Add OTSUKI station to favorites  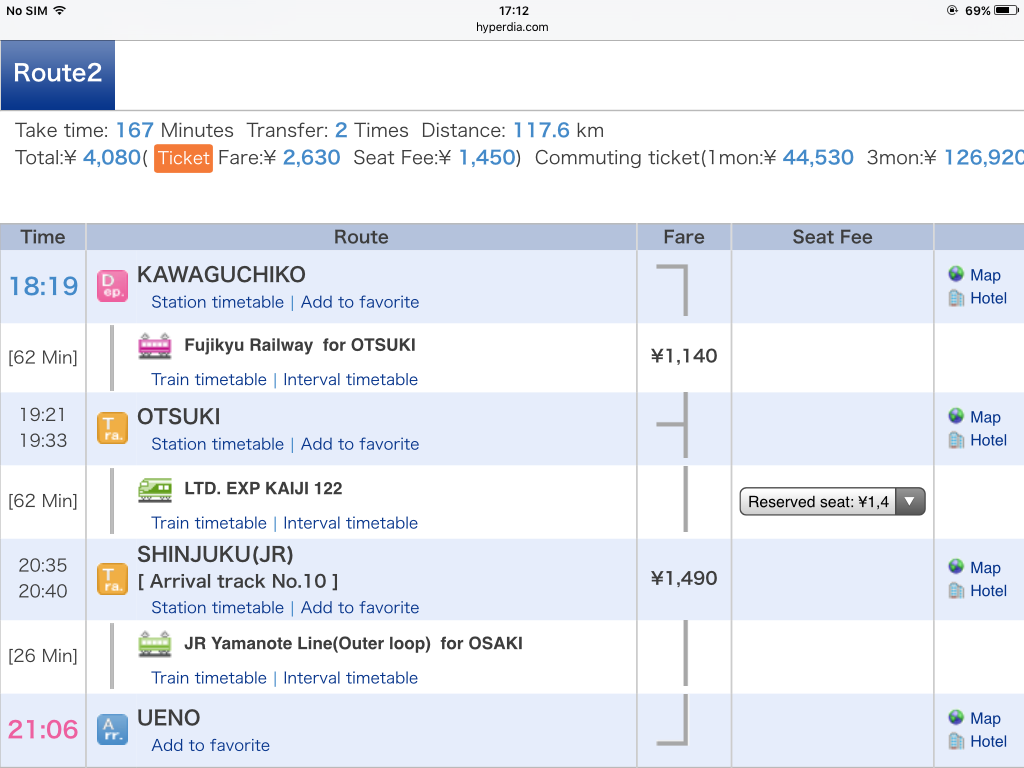point(360,444)
